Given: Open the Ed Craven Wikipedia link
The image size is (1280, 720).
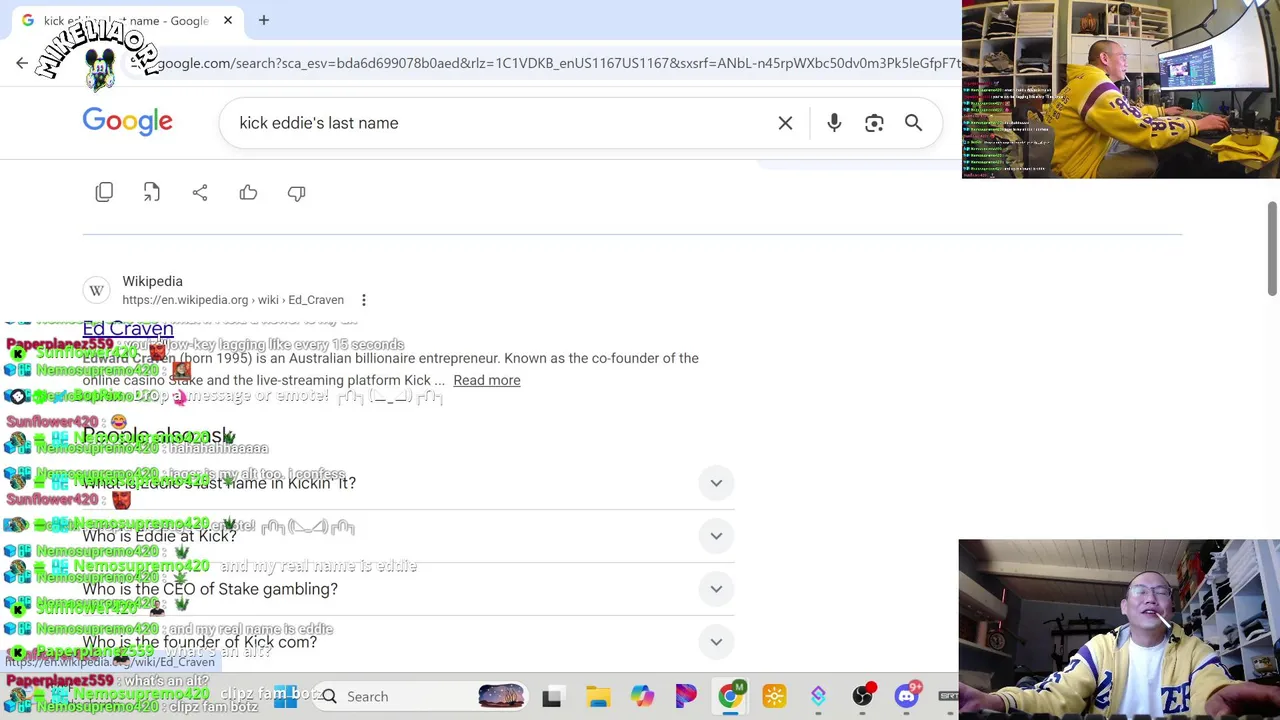Looking at the screenshot, I should 128,328.
